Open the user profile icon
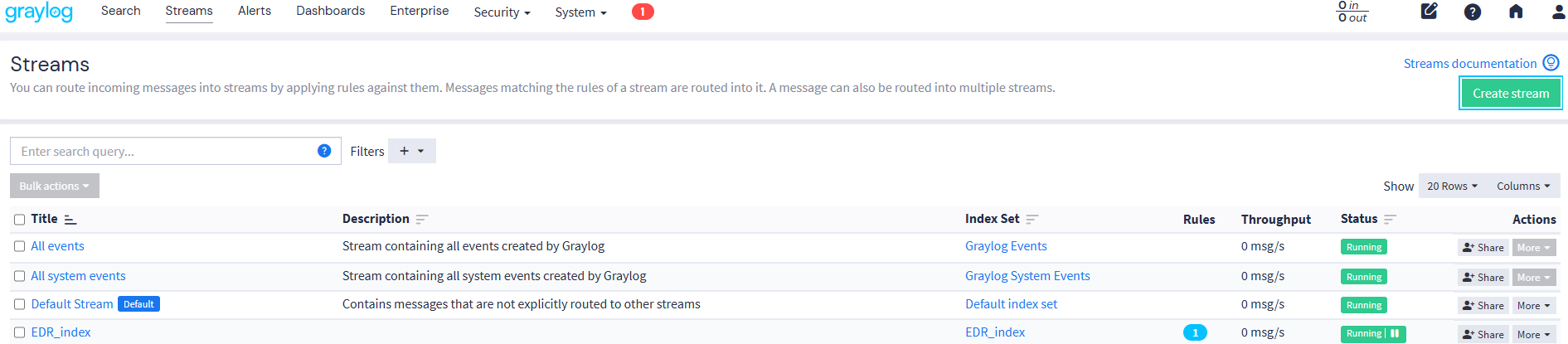Image resolution: width=1568 pixels, height=344 pixels. [x=1559, y=12]
